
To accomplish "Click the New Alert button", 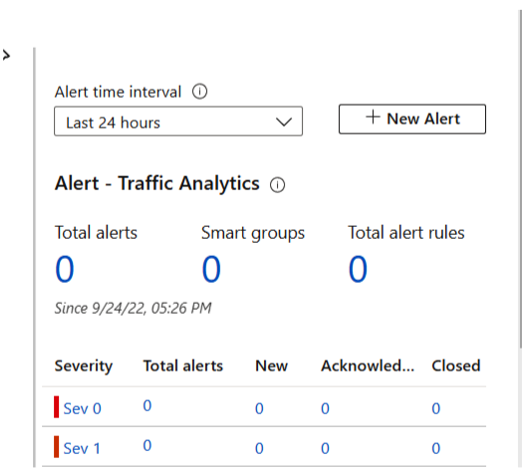I will click(412, 119).
